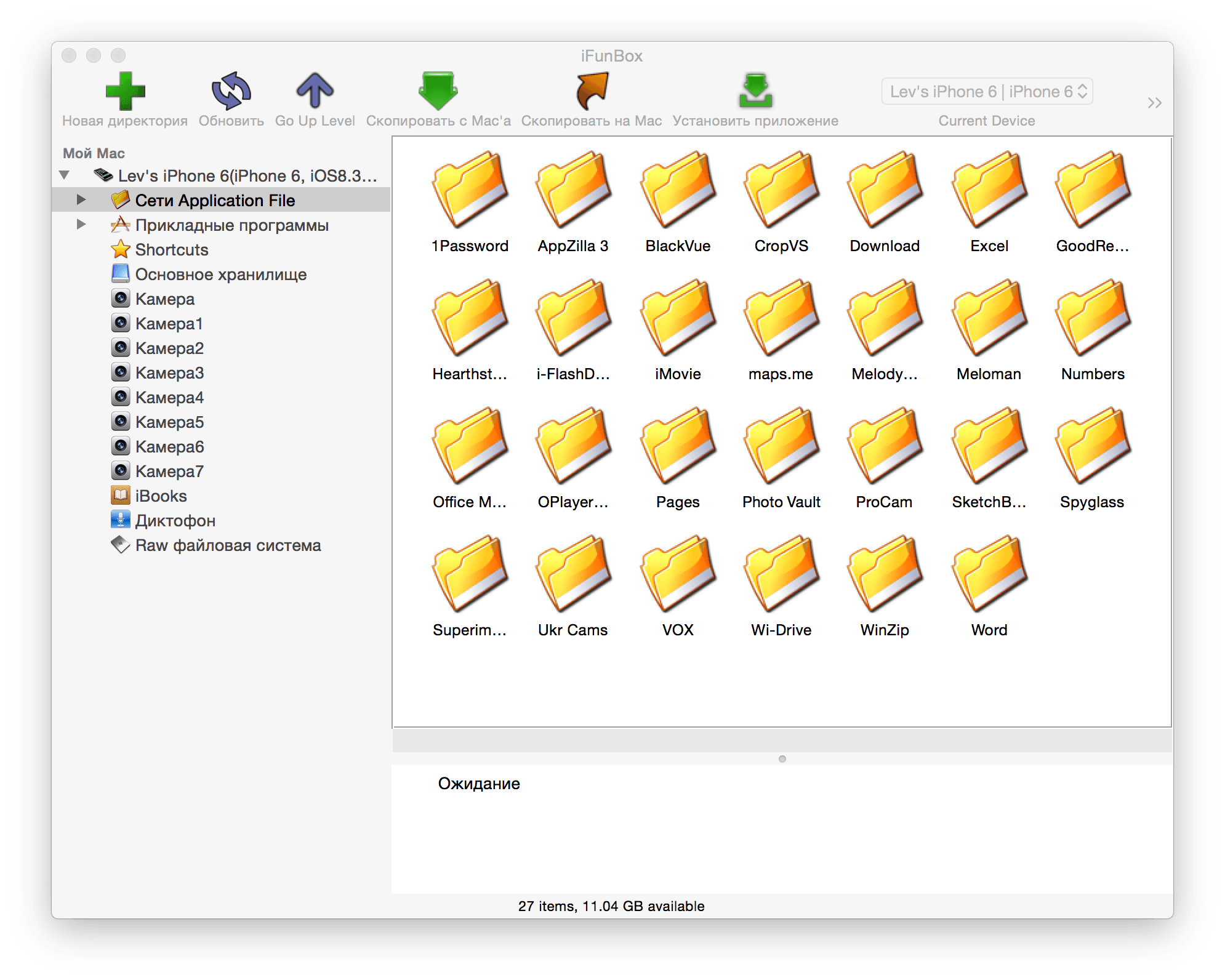Select the BlackVue folder
This screenshot has width=1225, height=980.
[x=678, y=203]
